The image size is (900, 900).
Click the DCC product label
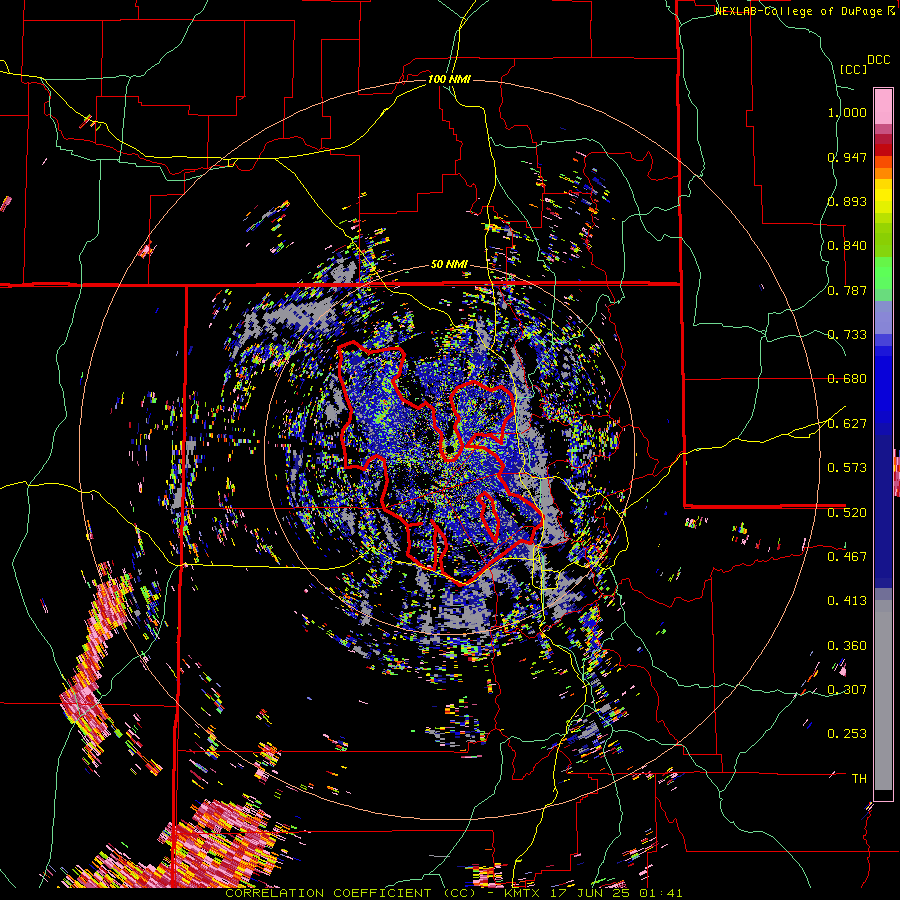coord(879,60)
